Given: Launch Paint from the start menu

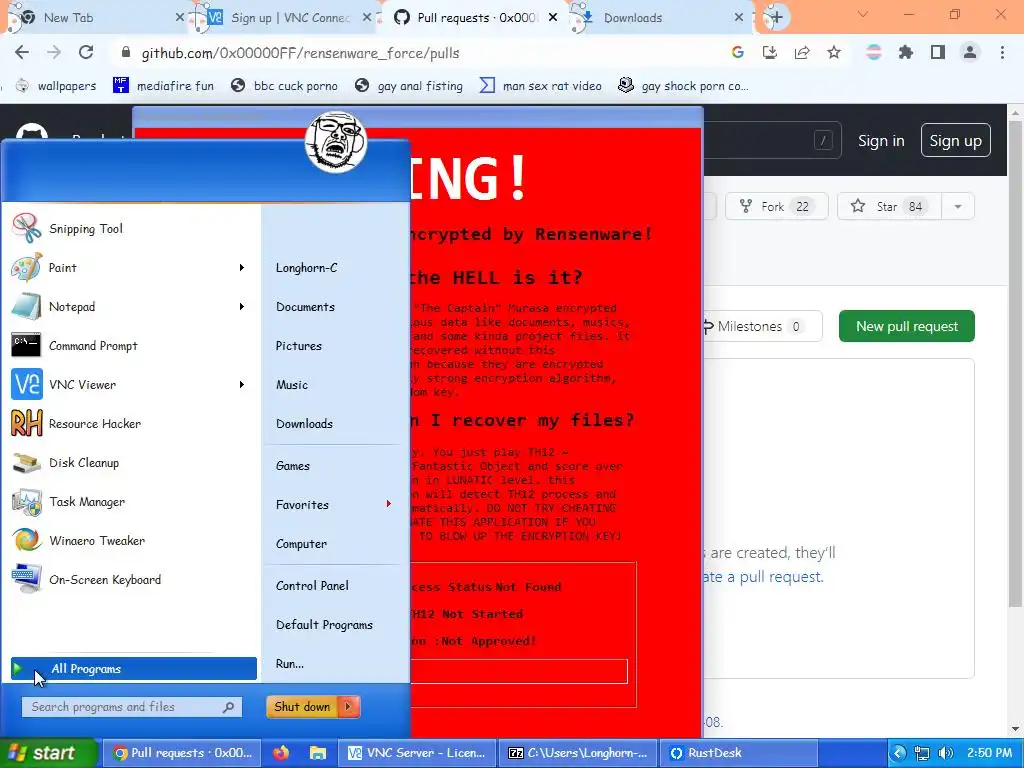Looking at the screenshot, I should point(62,268).
